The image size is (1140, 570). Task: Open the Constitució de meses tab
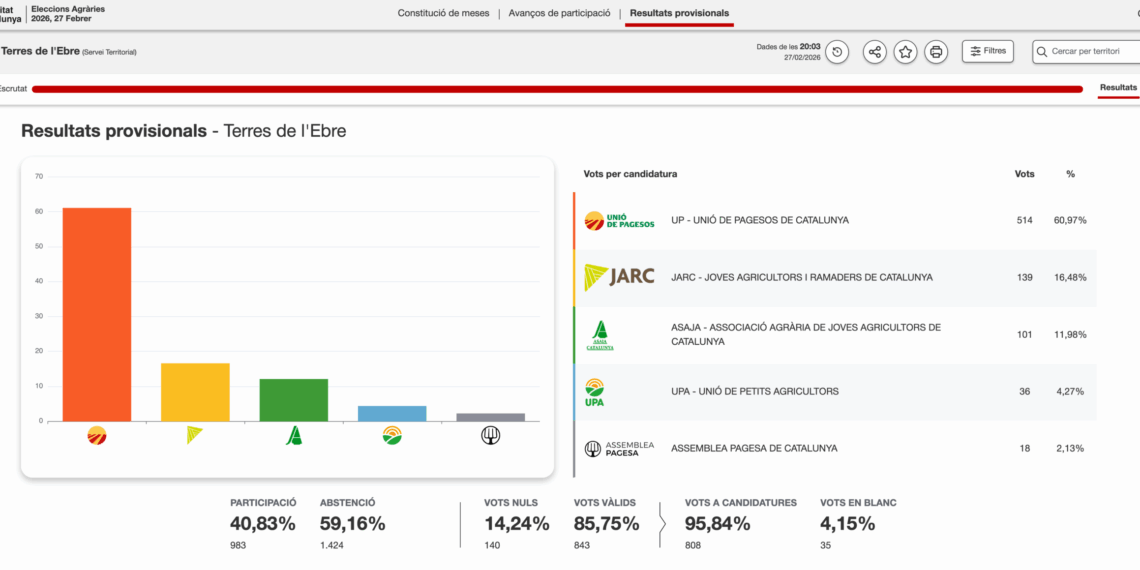444,14
